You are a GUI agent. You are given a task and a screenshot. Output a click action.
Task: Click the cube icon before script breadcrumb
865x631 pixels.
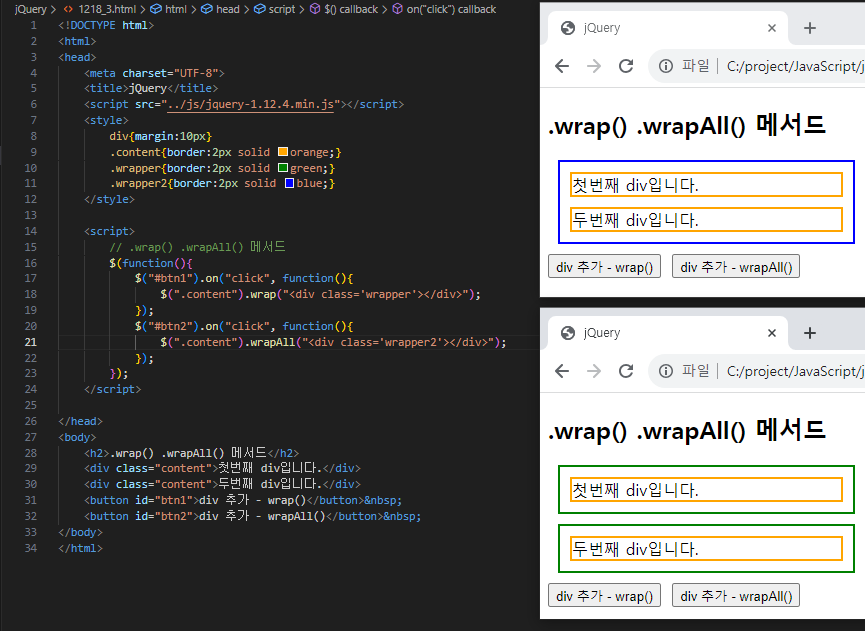coord(259,9)
